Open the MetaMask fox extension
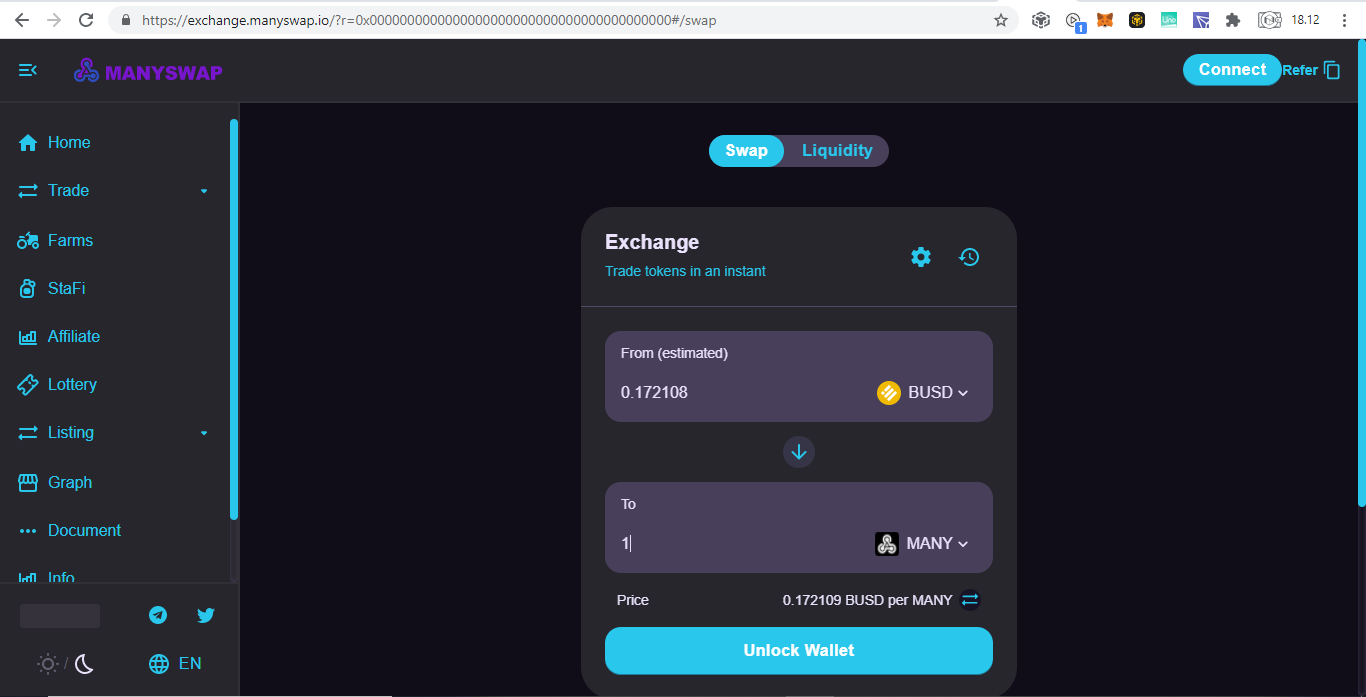 [x=1105, y=20]
